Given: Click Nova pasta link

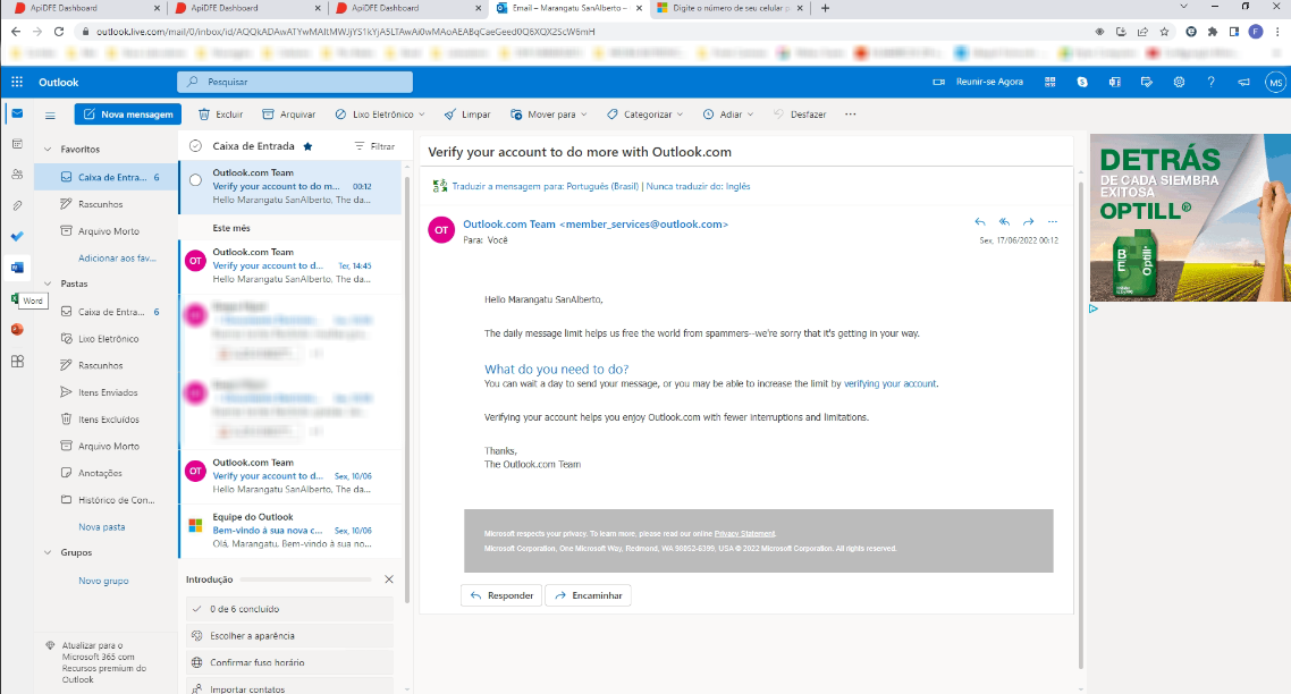Looking at the screenshot, I should [x=102, y=526].
